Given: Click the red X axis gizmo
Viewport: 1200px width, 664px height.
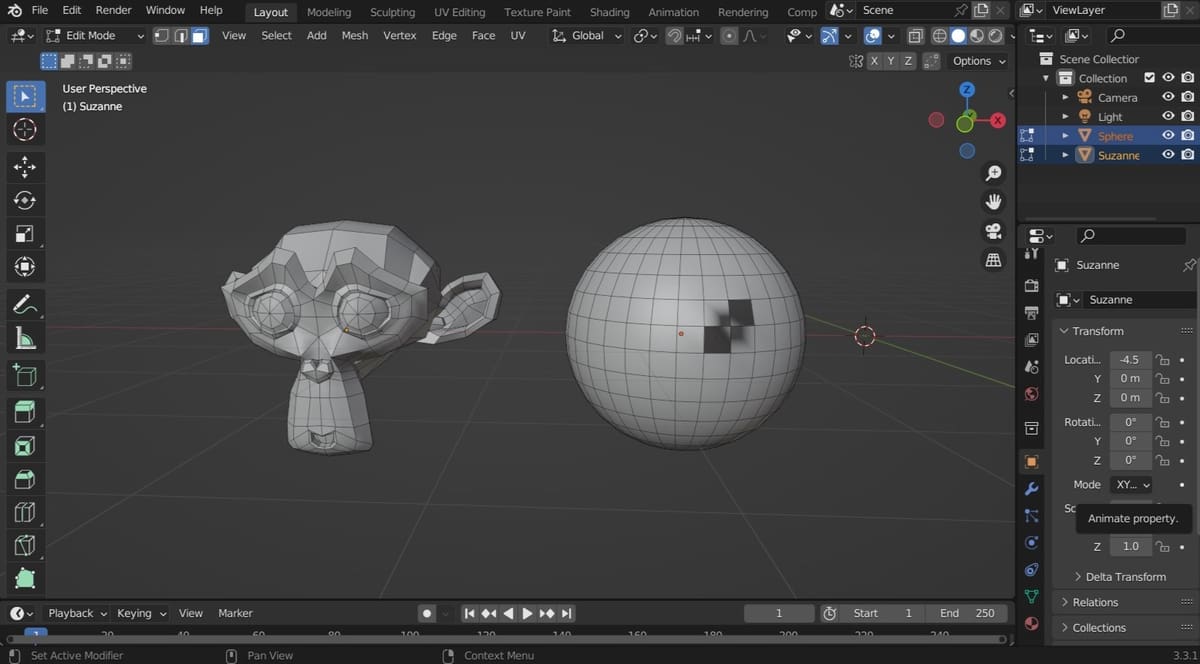Looking at the screenshot, I should tap(997, 120).
